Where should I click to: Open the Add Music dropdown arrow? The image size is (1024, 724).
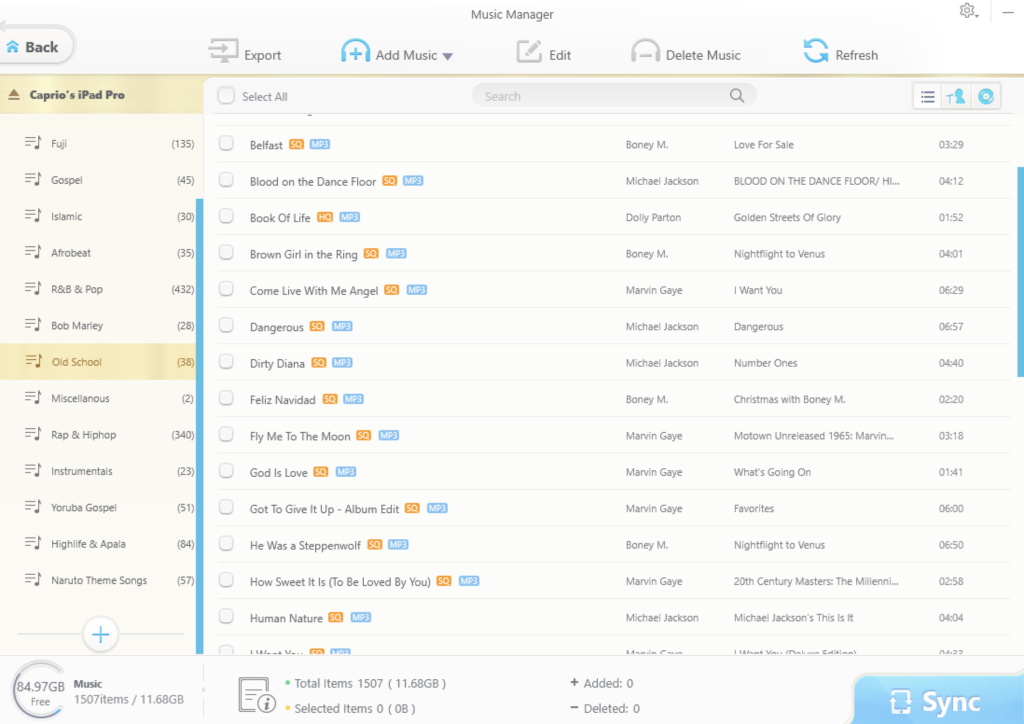[447, 56]
